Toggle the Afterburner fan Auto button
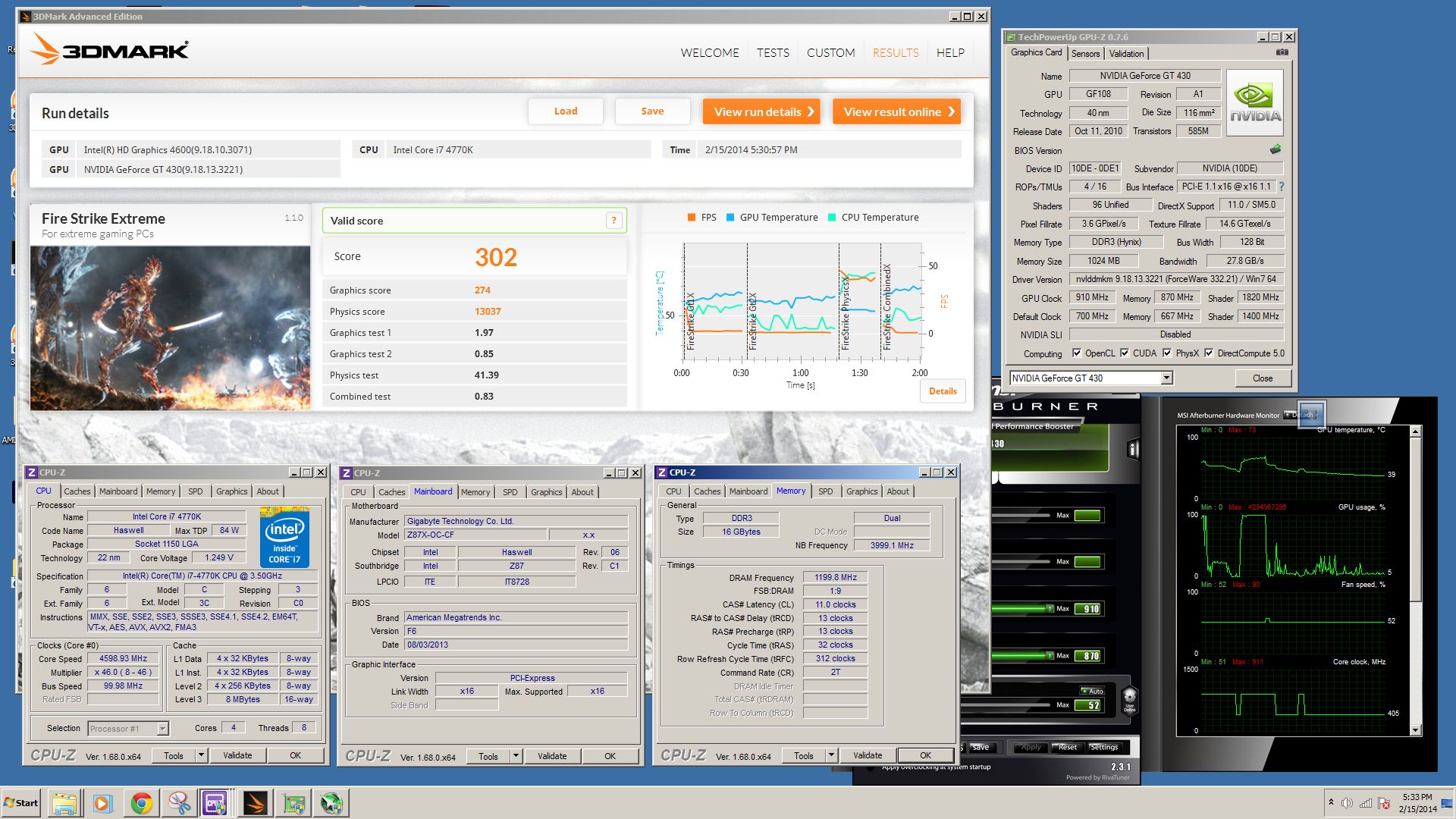The height and width of the screenshot is (819, 1456). [x=1093, y=691]
